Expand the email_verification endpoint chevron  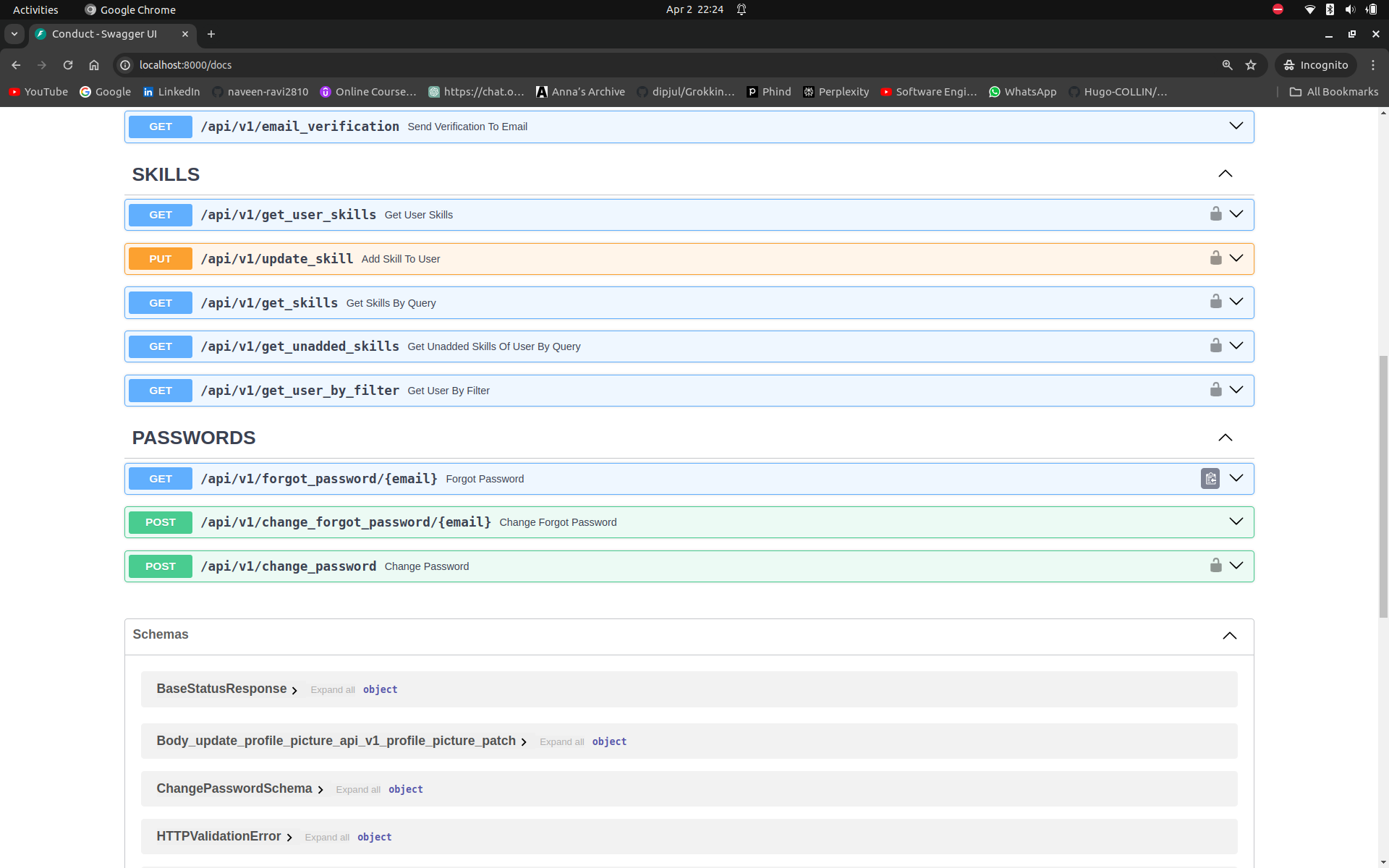tap(1236, 126)
